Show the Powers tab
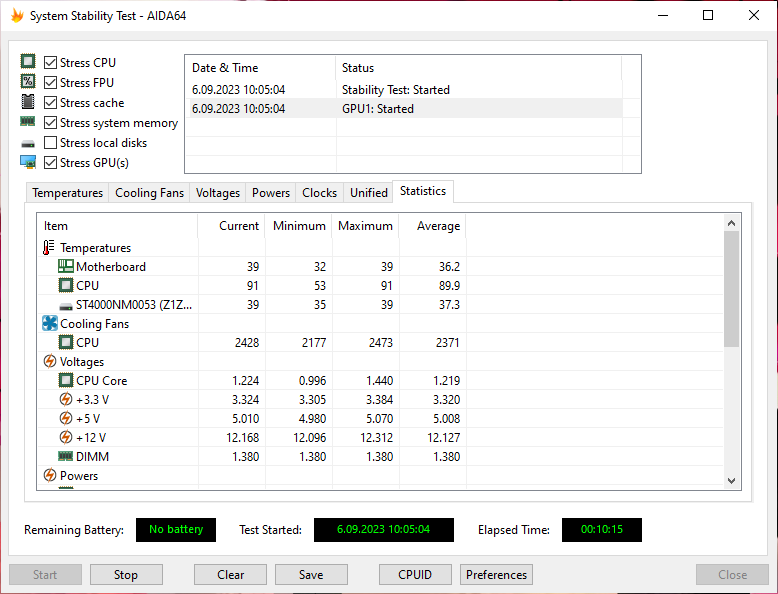The image size is (778, 594). (271, 193)
